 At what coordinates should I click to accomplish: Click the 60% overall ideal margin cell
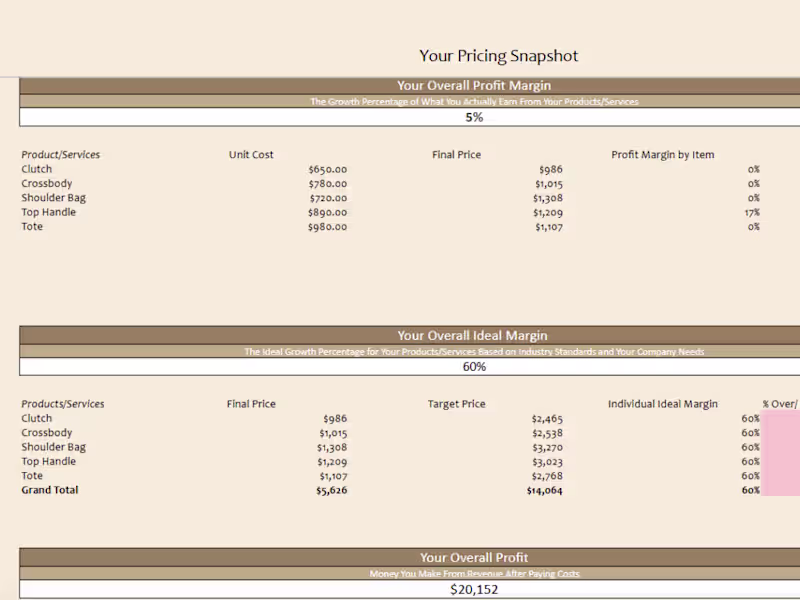(474, 367)
